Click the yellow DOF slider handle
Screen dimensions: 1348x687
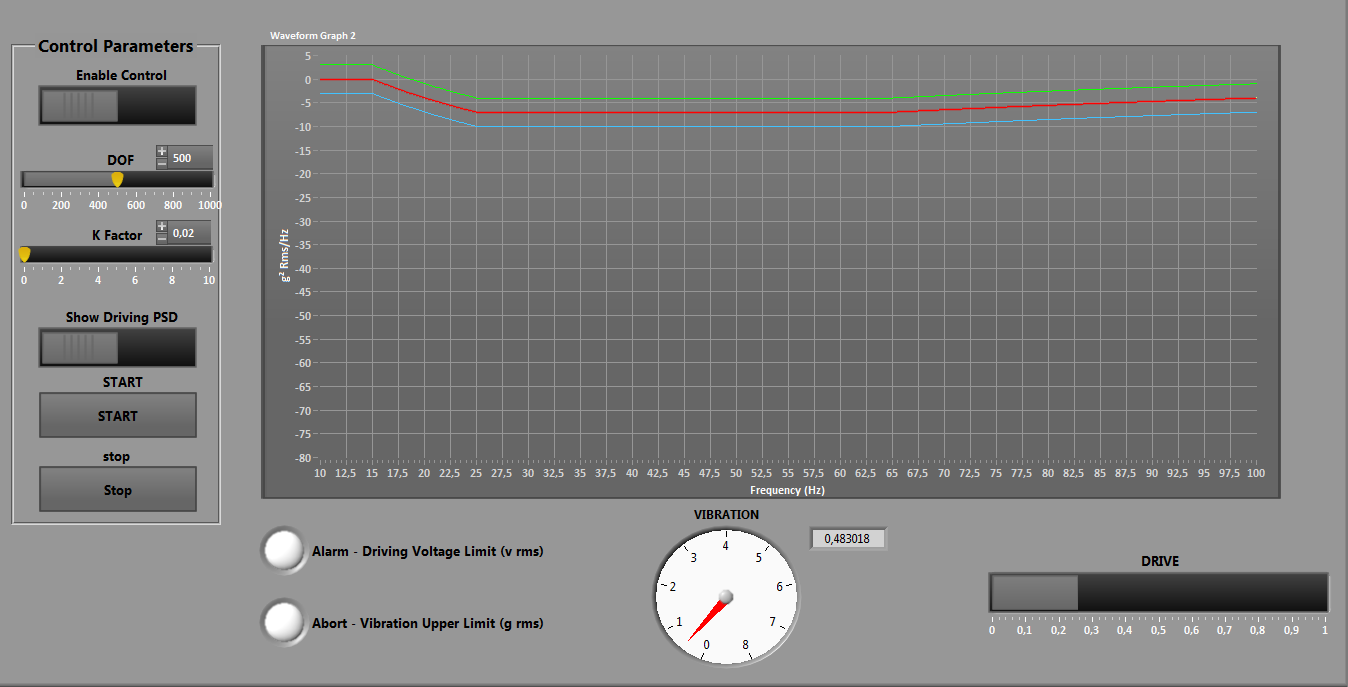117,179
